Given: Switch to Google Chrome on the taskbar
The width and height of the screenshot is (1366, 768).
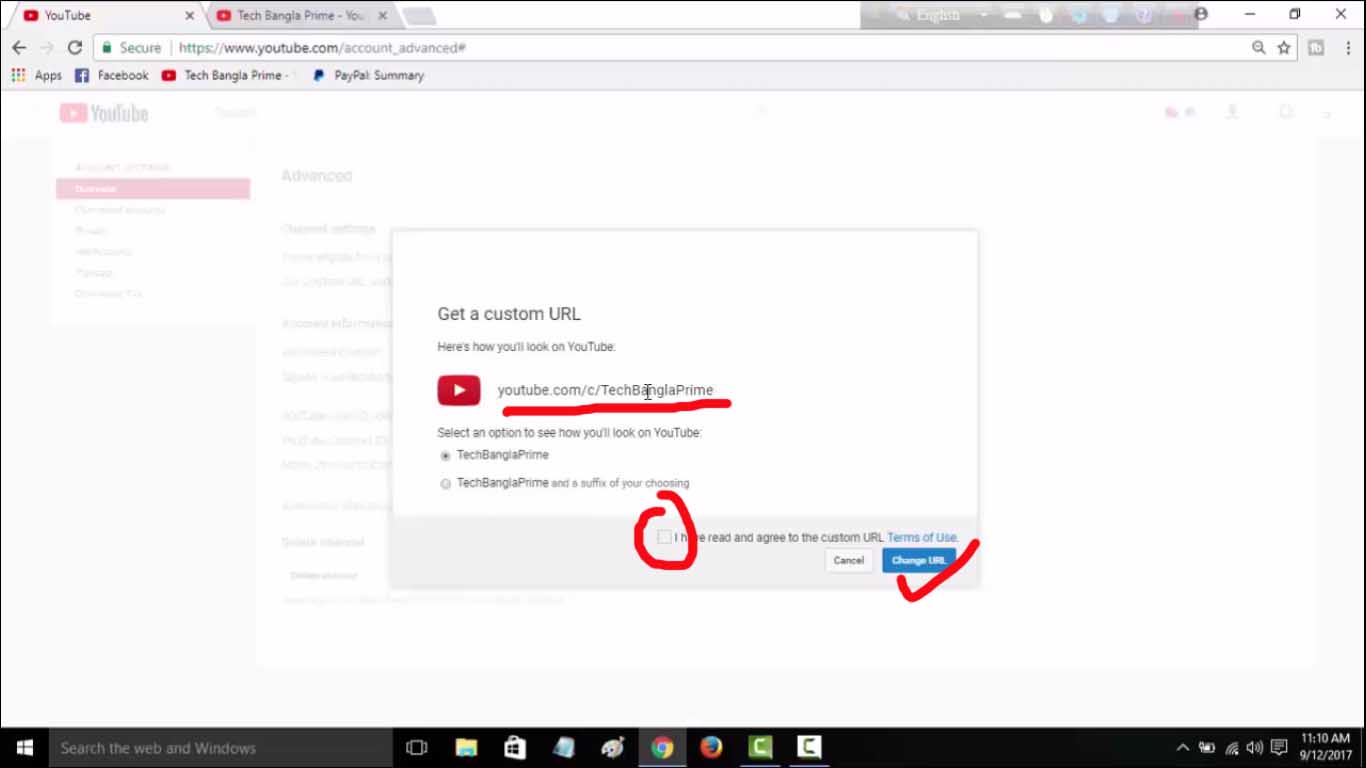Looking at the screenshot, I should [x=662, y=747].
